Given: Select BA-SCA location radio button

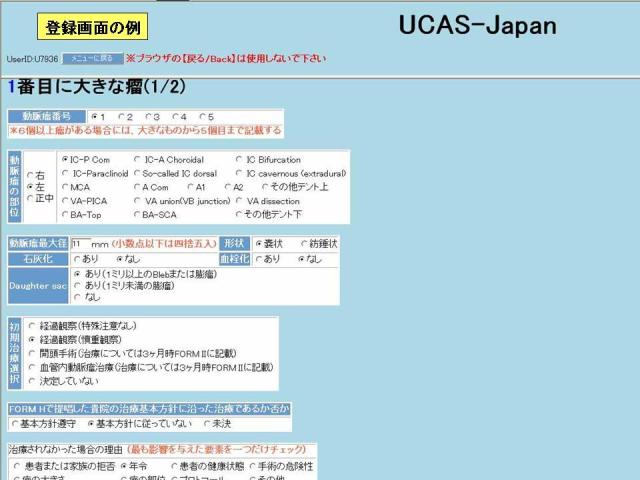Looking at the screenshot, I should 137,214.
